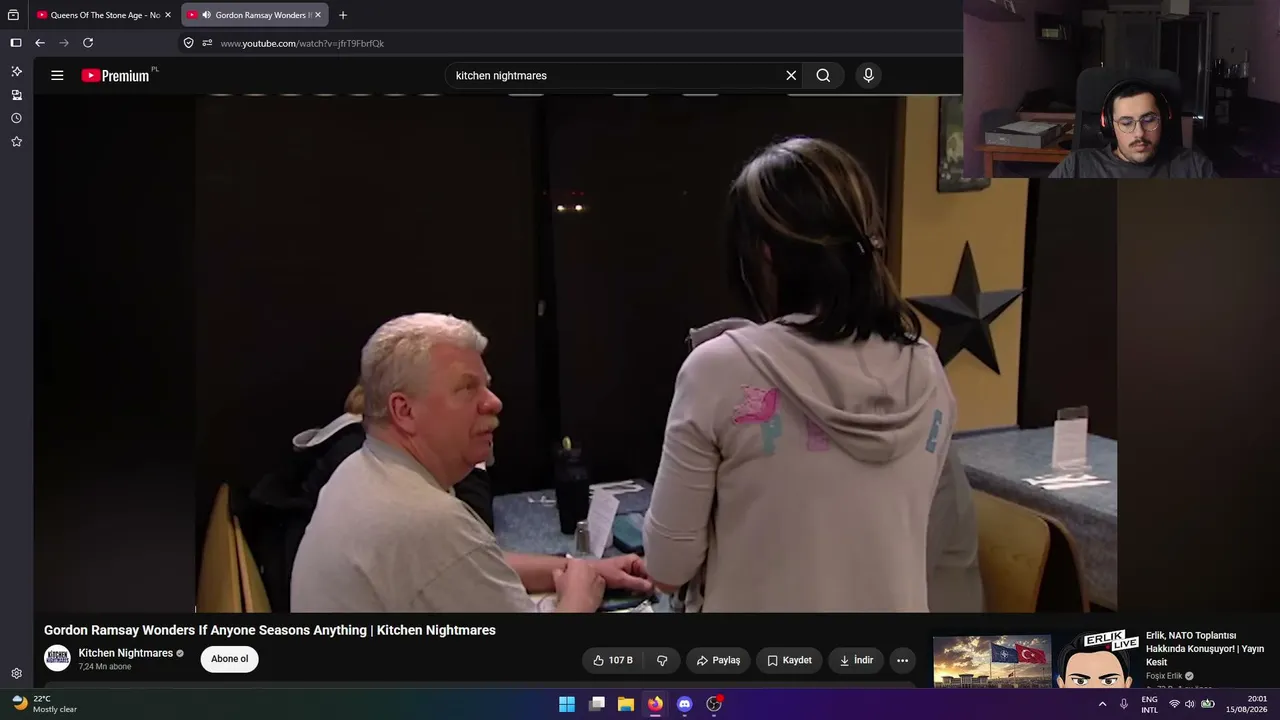
Task: Open synced tabs sidebar icon
Action: (16, 95)
